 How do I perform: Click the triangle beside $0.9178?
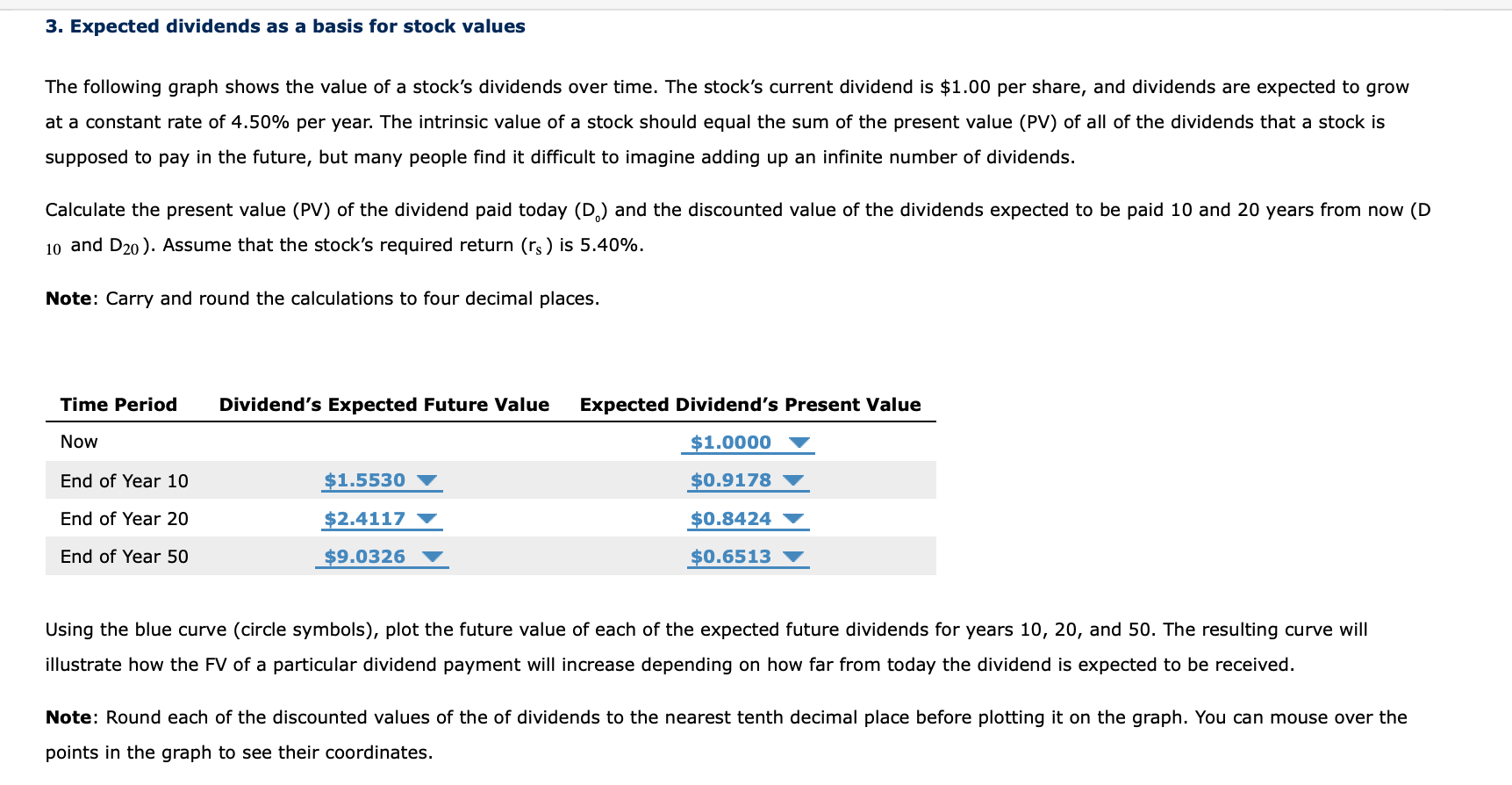(794, 480)
